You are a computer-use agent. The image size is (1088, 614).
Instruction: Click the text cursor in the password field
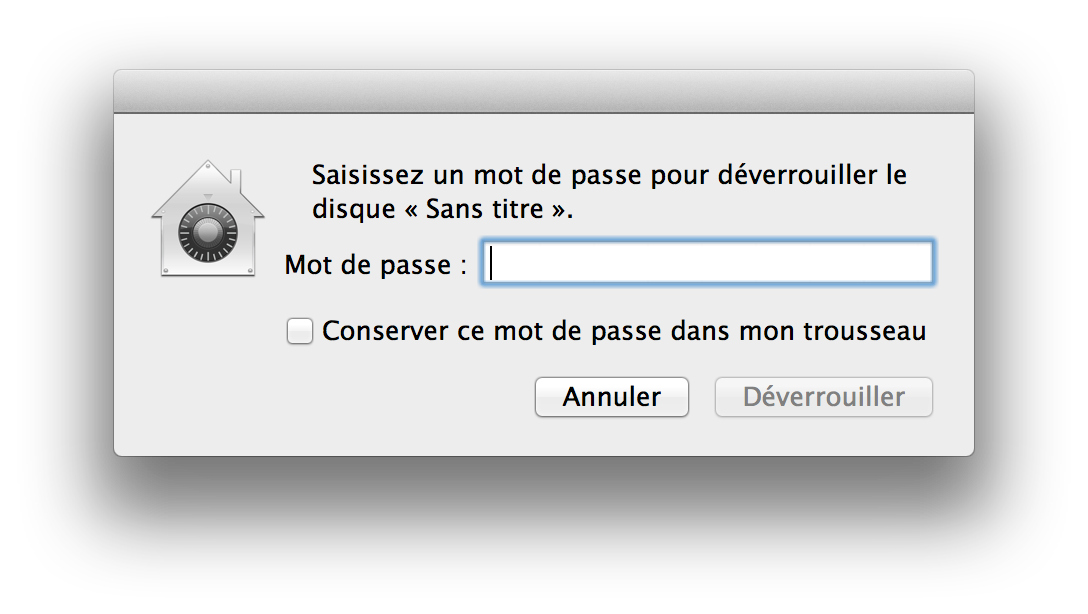(492, 264)
